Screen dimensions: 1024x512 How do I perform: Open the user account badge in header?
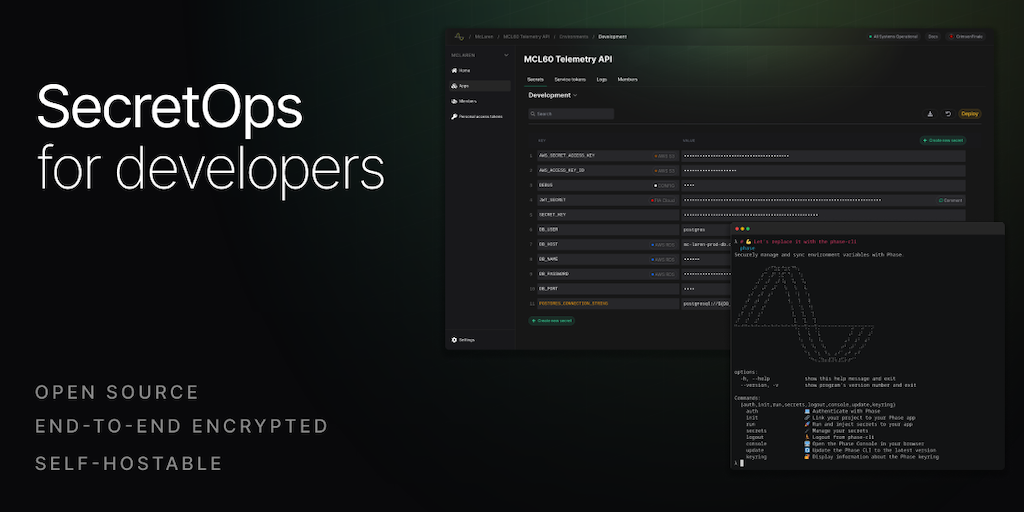pyautogui.click(x=966, y=37)
